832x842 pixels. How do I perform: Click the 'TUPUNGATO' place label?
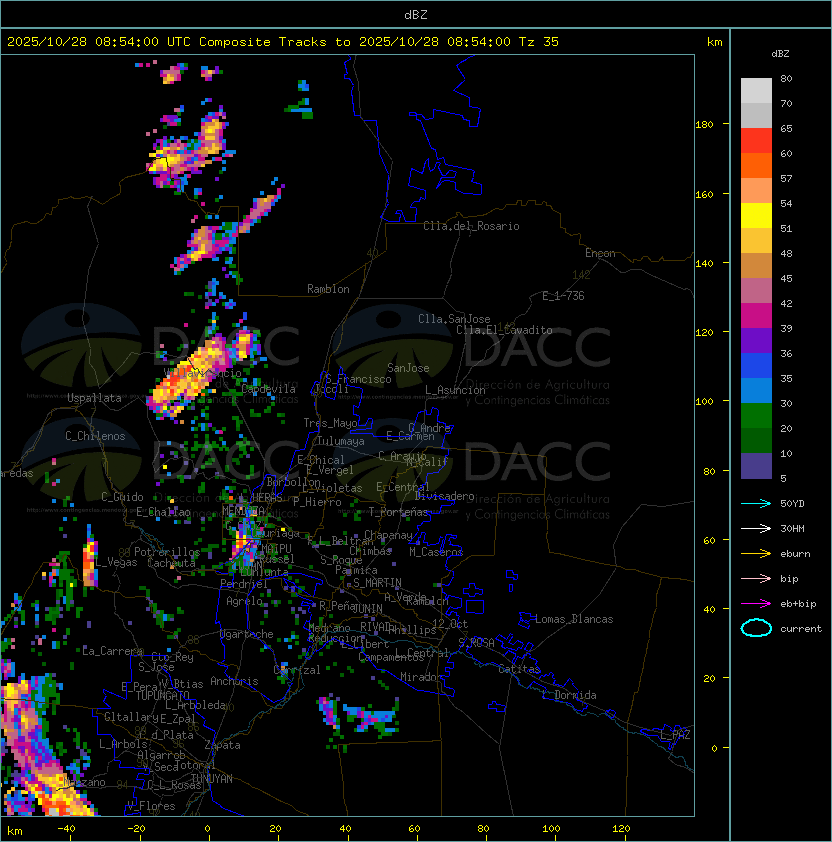[162, 696]
